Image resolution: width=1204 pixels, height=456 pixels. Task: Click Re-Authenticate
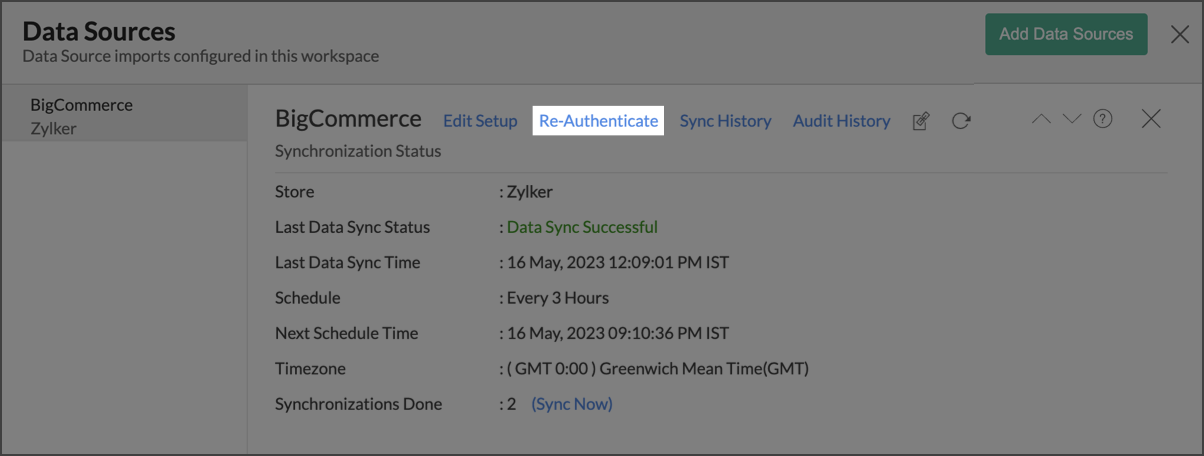coord(598,121)
